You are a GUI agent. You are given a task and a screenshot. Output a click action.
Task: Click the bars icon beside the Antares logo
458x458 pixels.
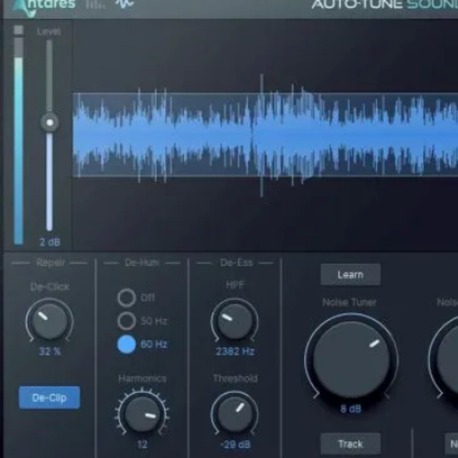coord(95,5)
